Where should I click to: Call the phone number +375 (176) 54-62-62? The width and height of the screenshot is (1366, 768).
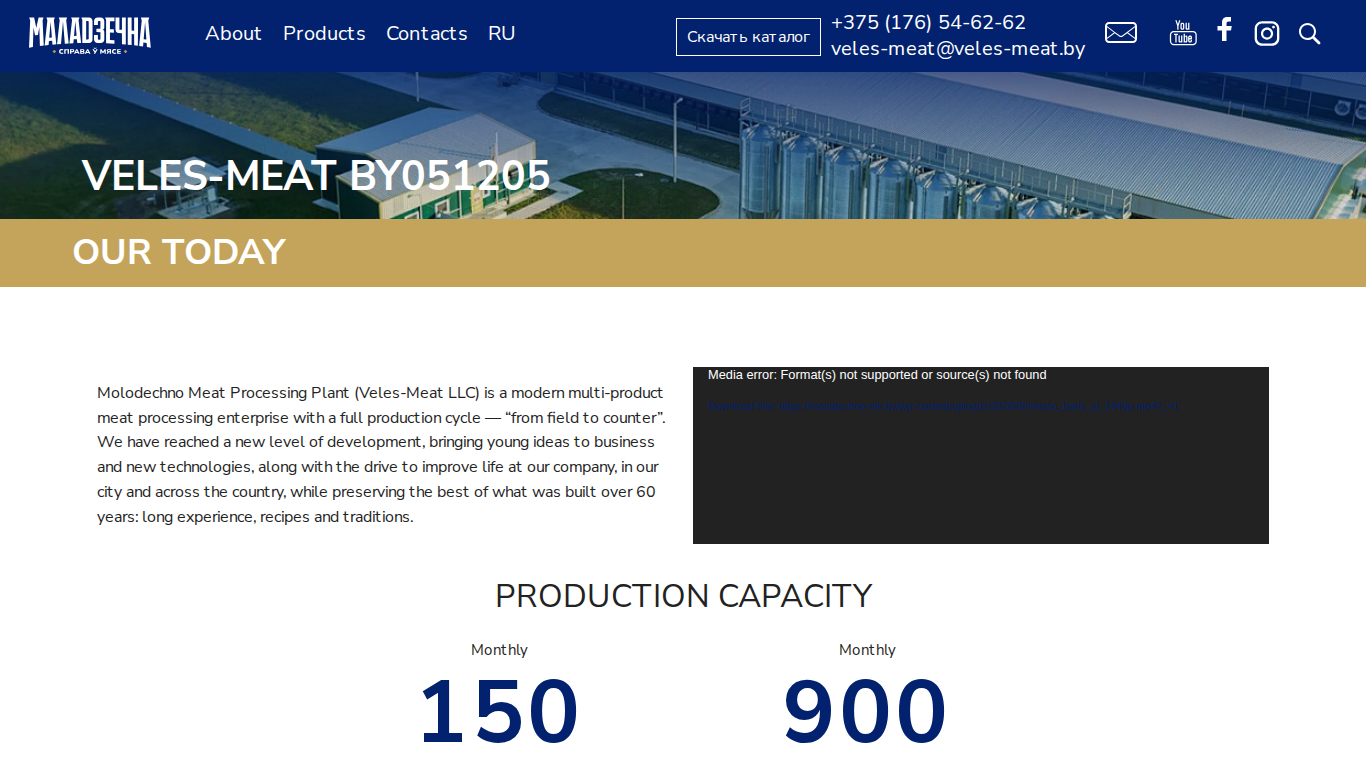click(928, 22)
